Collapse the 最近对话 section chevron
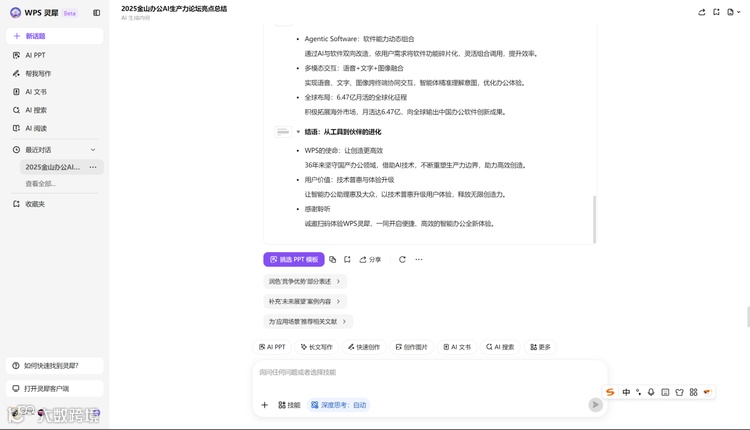 coord(93,150)
